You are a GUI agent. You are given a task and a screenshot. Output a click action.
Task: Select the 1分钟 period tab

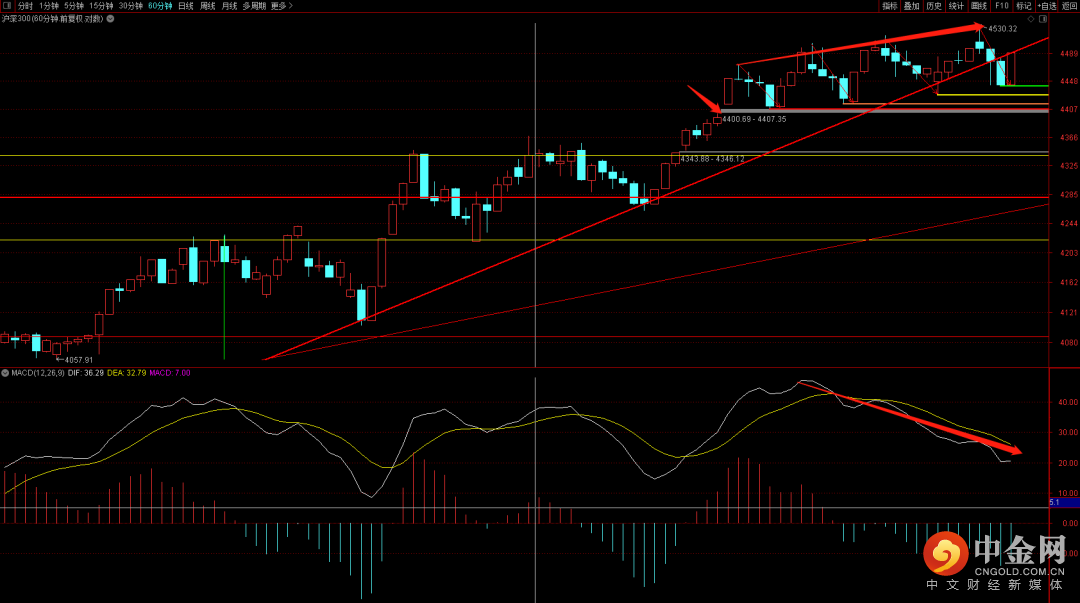coord(49,6)
